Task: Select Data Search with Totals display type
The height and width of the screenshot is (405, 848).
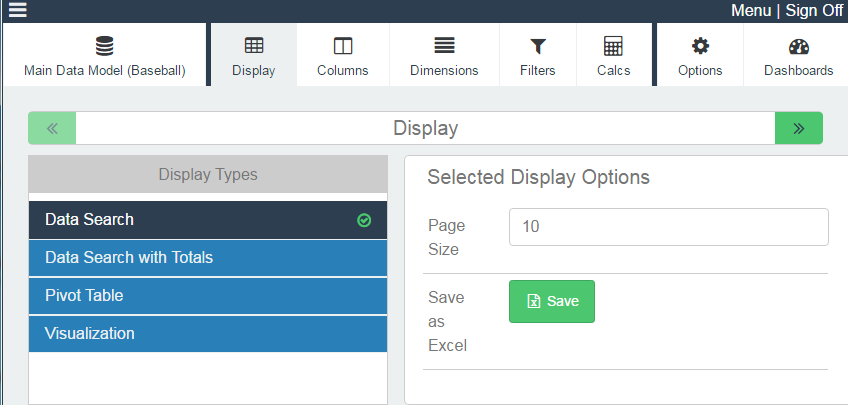Action: click(208, 257)
